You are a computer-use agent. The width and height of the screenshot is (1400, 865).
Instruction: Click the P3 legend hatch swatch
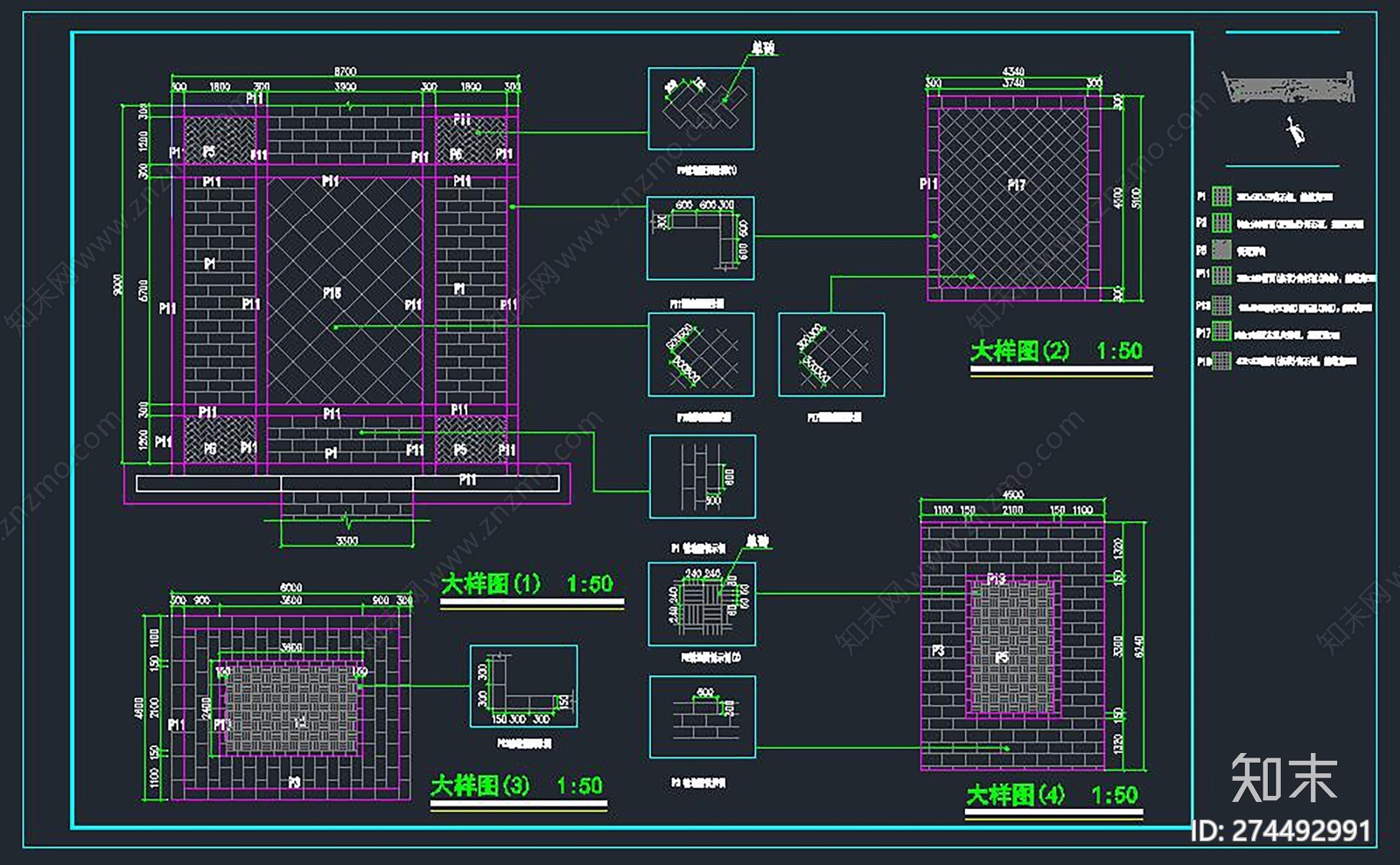pyautogui.click(x=1221, y=223)
